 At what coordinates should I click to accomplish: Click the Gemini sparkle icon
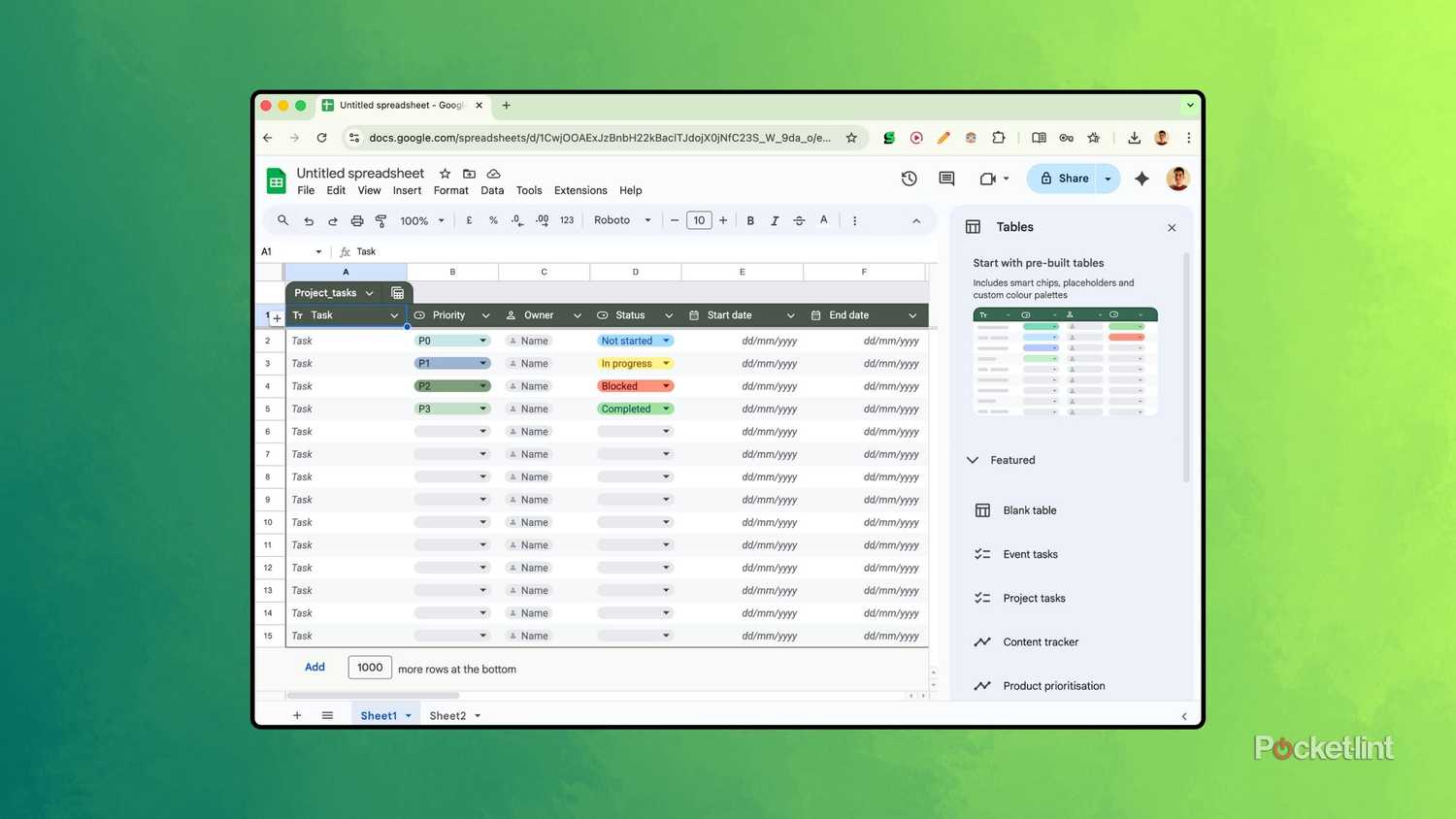pos(1142,179)
